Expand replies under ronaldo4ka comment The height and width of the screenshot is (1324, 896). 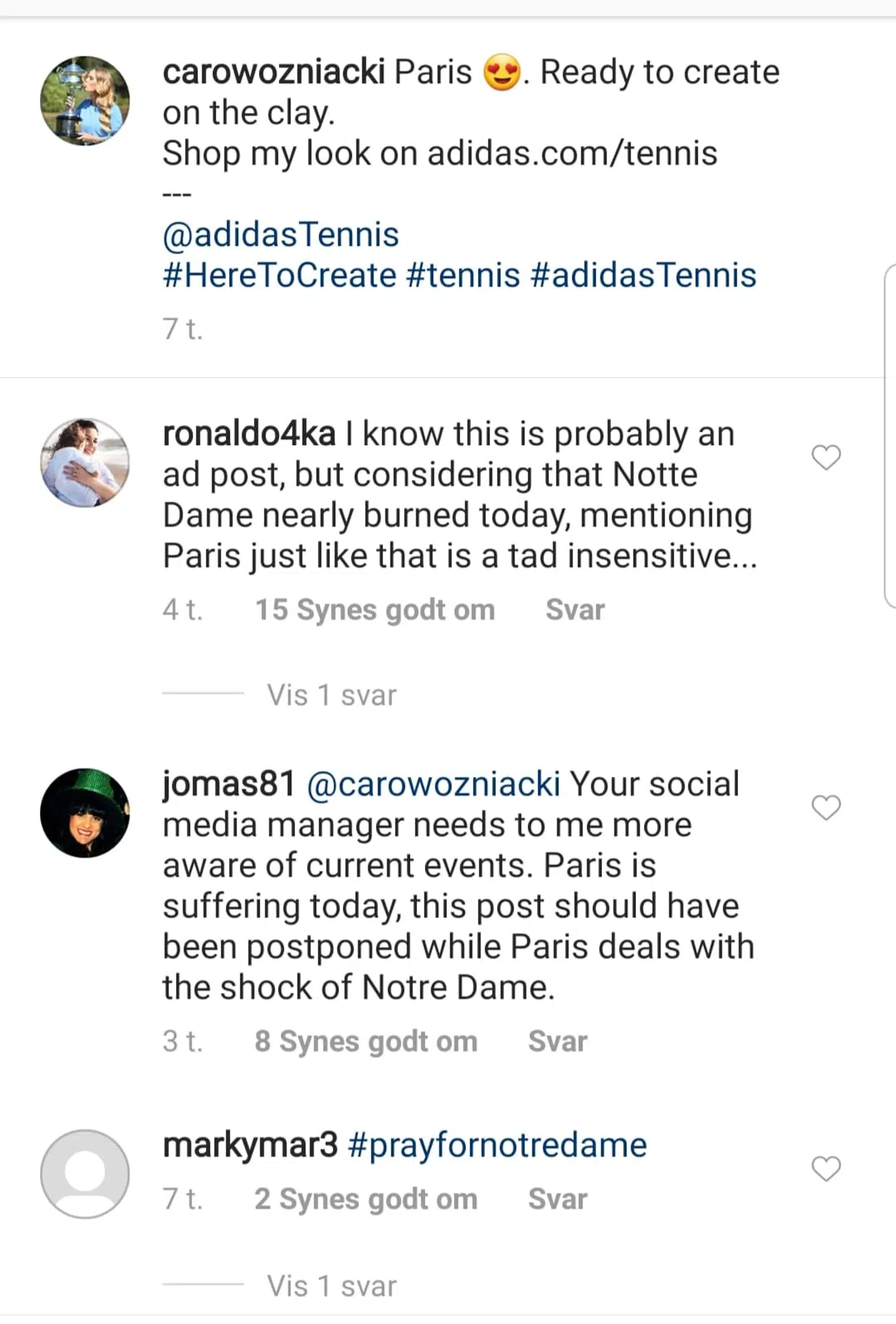[x=331, y=695]
